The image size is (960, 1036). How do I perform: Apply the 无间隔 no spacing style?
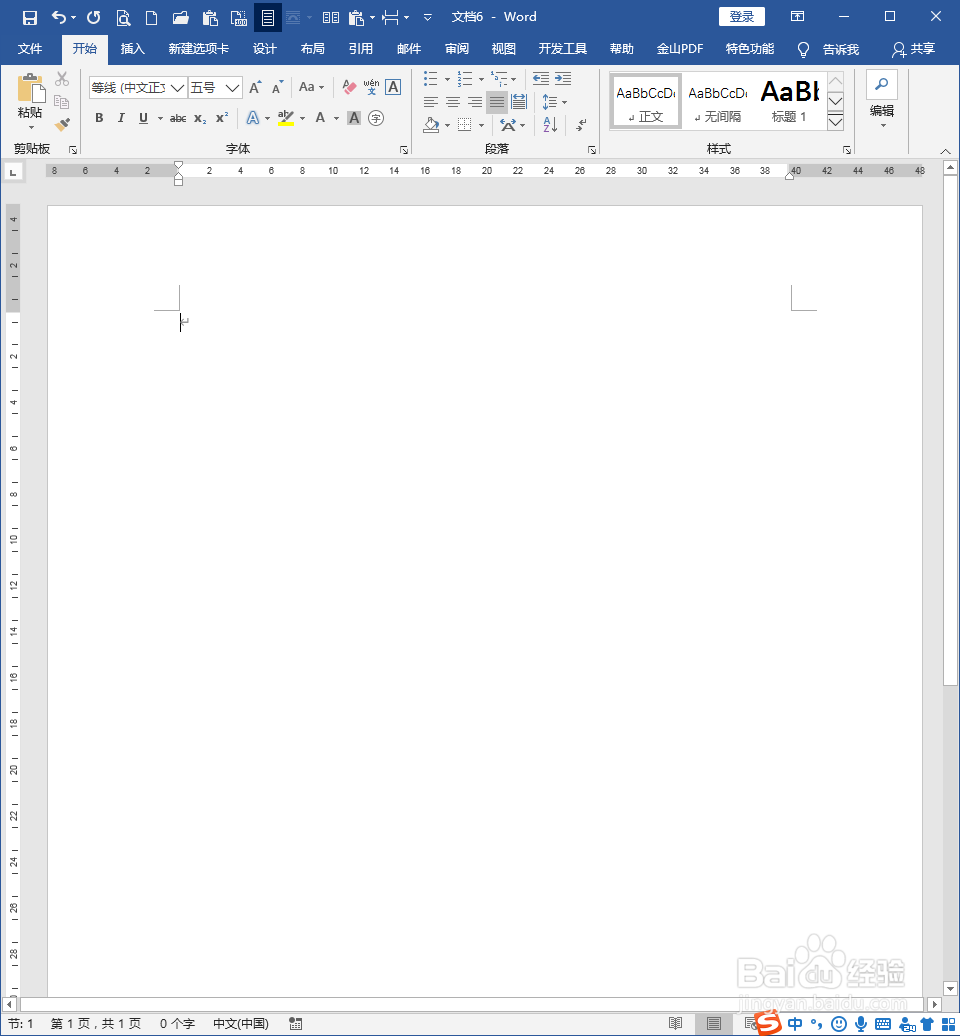click(718, 100)
